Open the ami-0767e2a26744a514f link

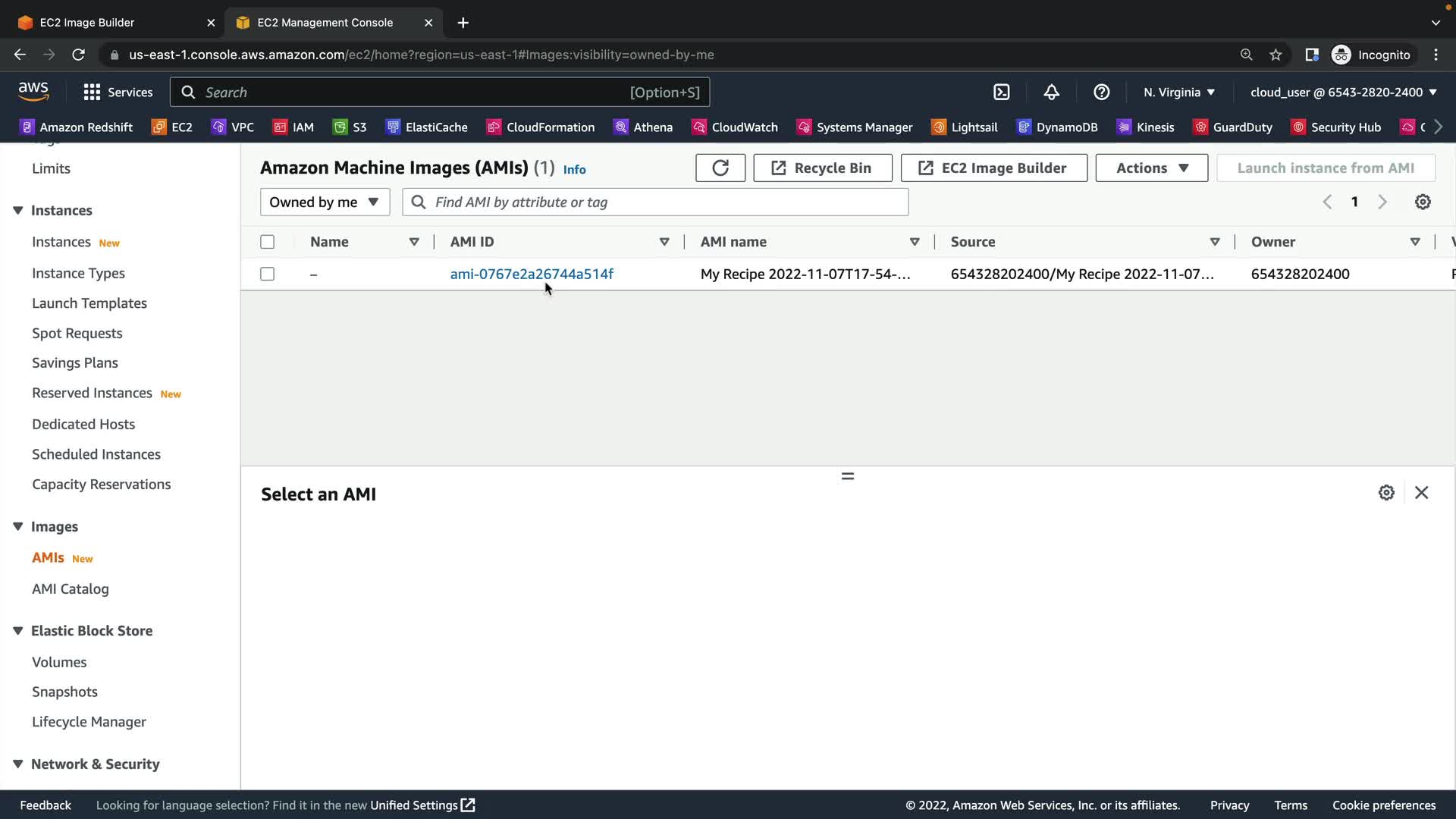(x=531, y=274)
